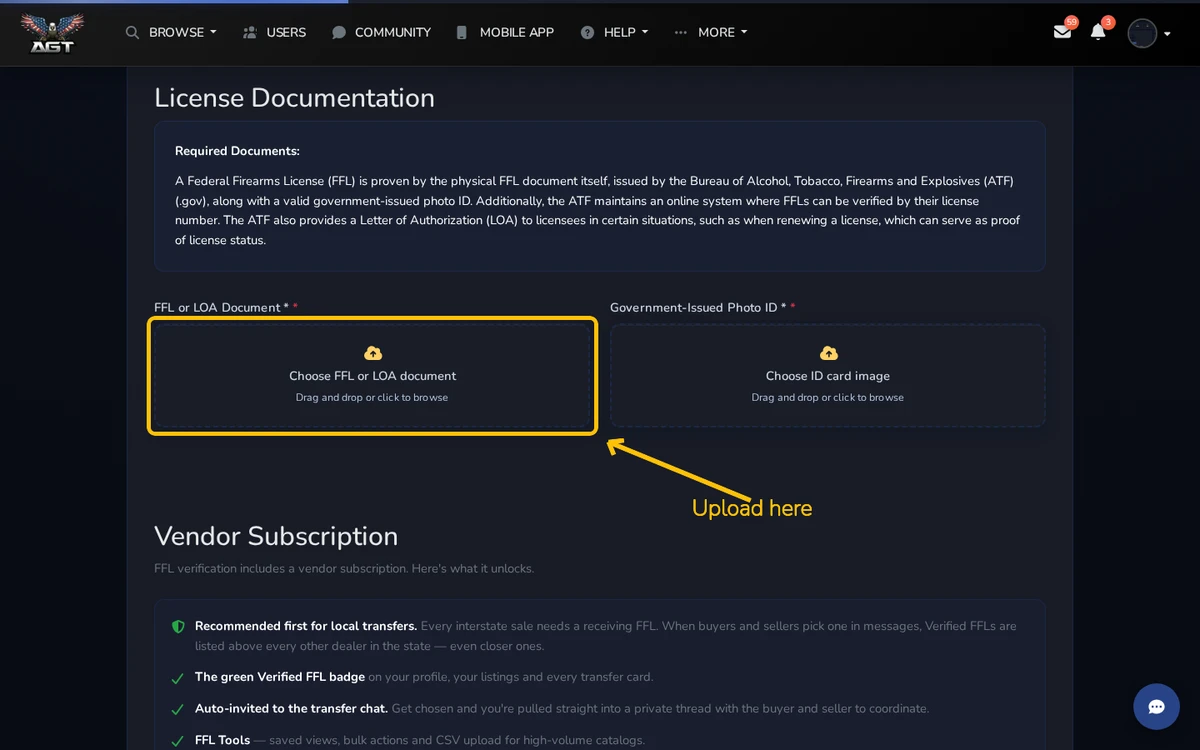This screenshot has height=750, width=1200.
Task: Expand the MORE dropdown menu
Action: click(x=723, y=32)
